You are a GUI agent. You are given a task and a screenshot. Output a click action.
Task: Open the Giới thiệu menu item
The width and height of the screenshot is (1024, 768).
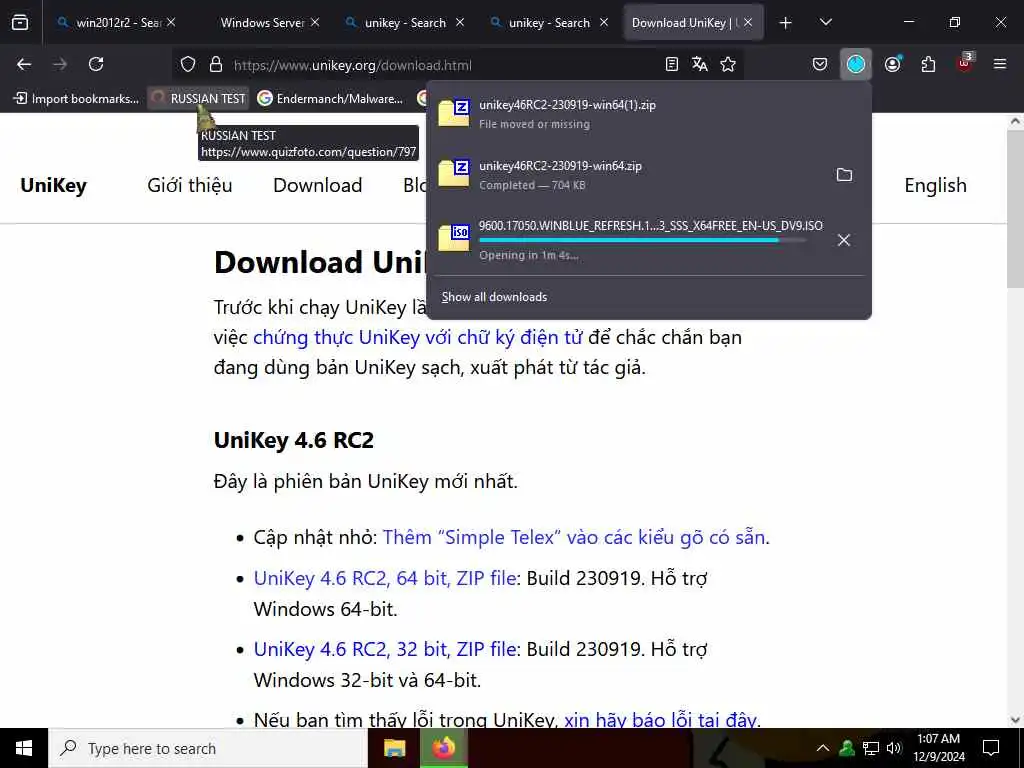189,185
